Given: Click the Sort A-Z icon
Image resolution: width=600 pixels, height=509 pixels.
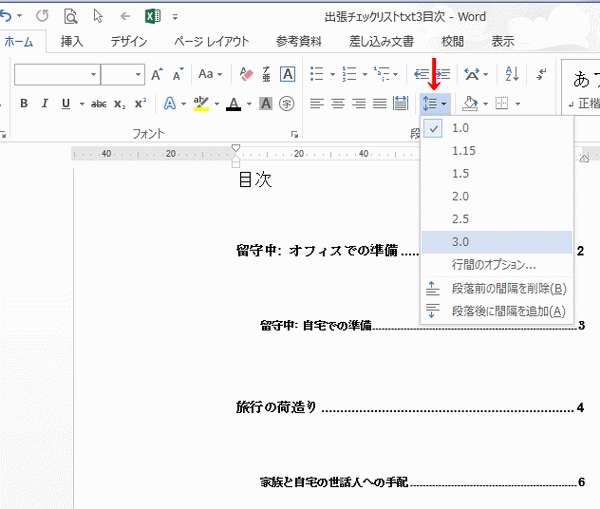Looking at the screenshot, I should [512, 74].
